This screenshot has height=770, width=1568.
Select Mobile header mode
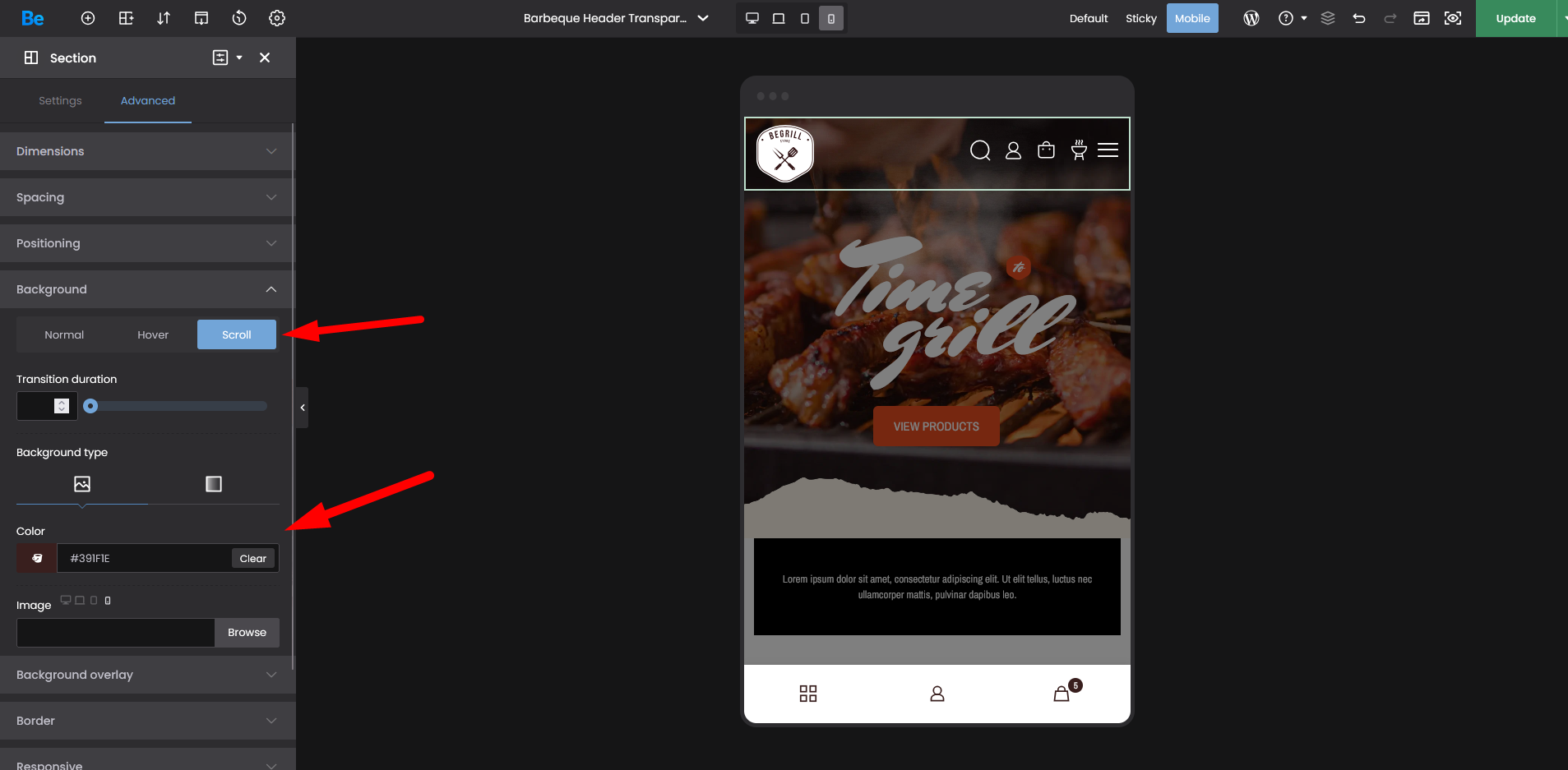[x=1192, y=18]
